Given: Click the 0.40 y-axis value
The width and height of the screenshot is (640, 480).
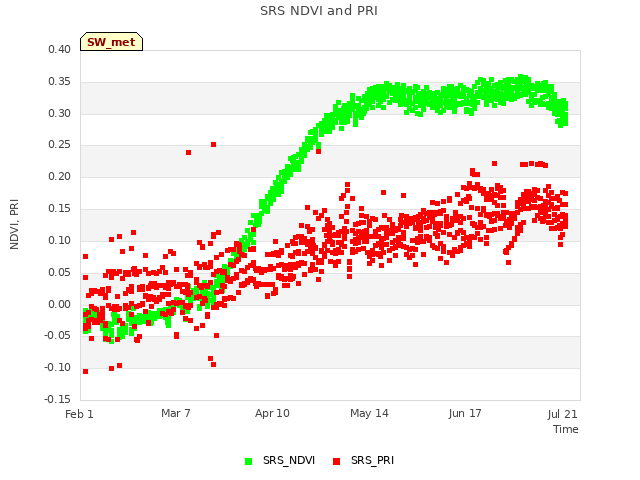Looking at the screenshot, I should [x=59, y=49].
